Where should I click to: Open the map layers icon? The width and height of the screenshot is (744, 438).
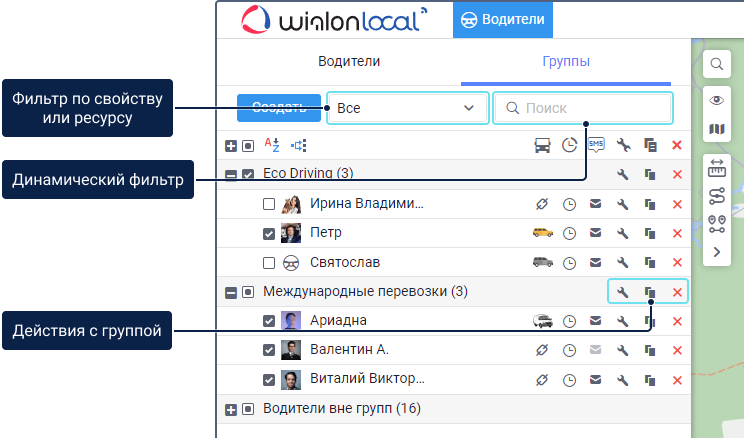(x=716, y=129)
